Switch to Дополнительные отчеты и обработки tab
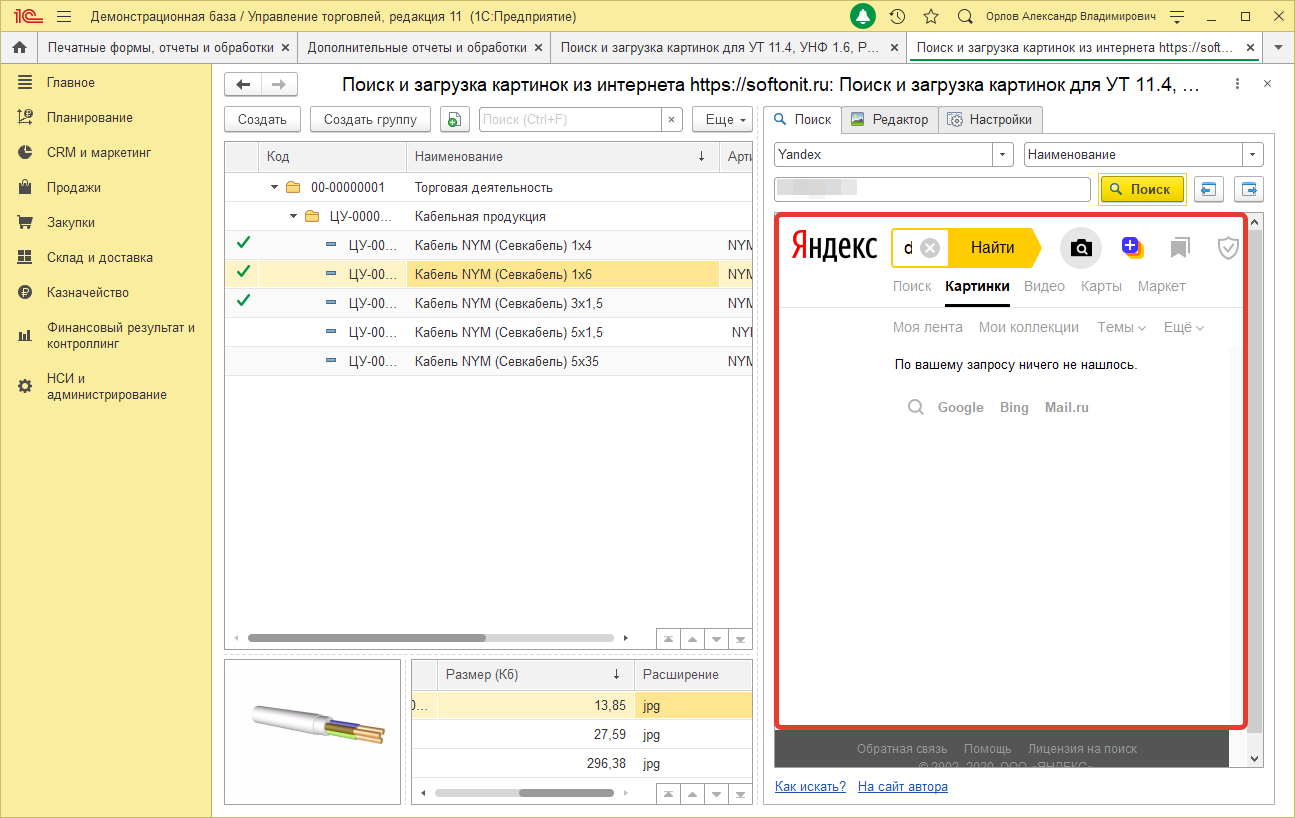This screenshot has height=818, width=1295. click(x=416, y=47)
